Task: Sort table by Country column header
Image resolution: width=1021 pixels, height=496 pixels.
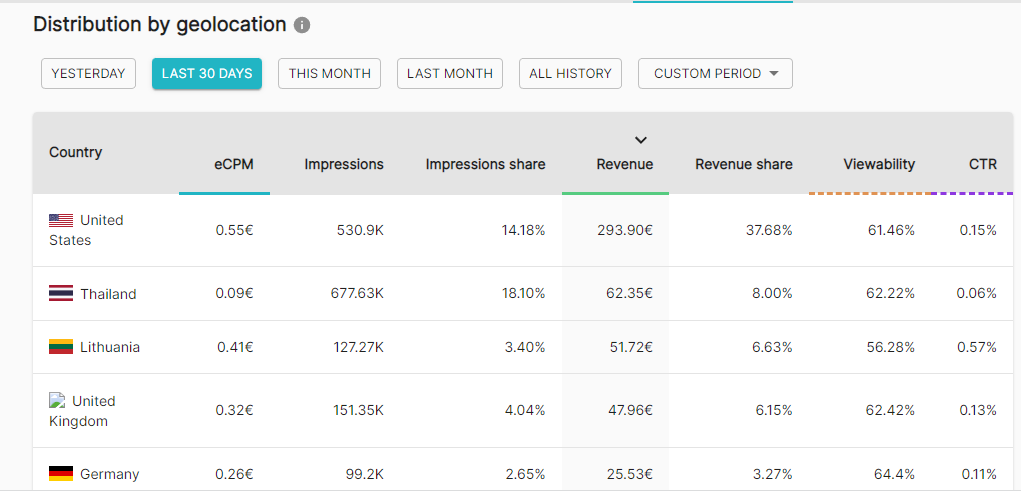Action: pos(76,152)
